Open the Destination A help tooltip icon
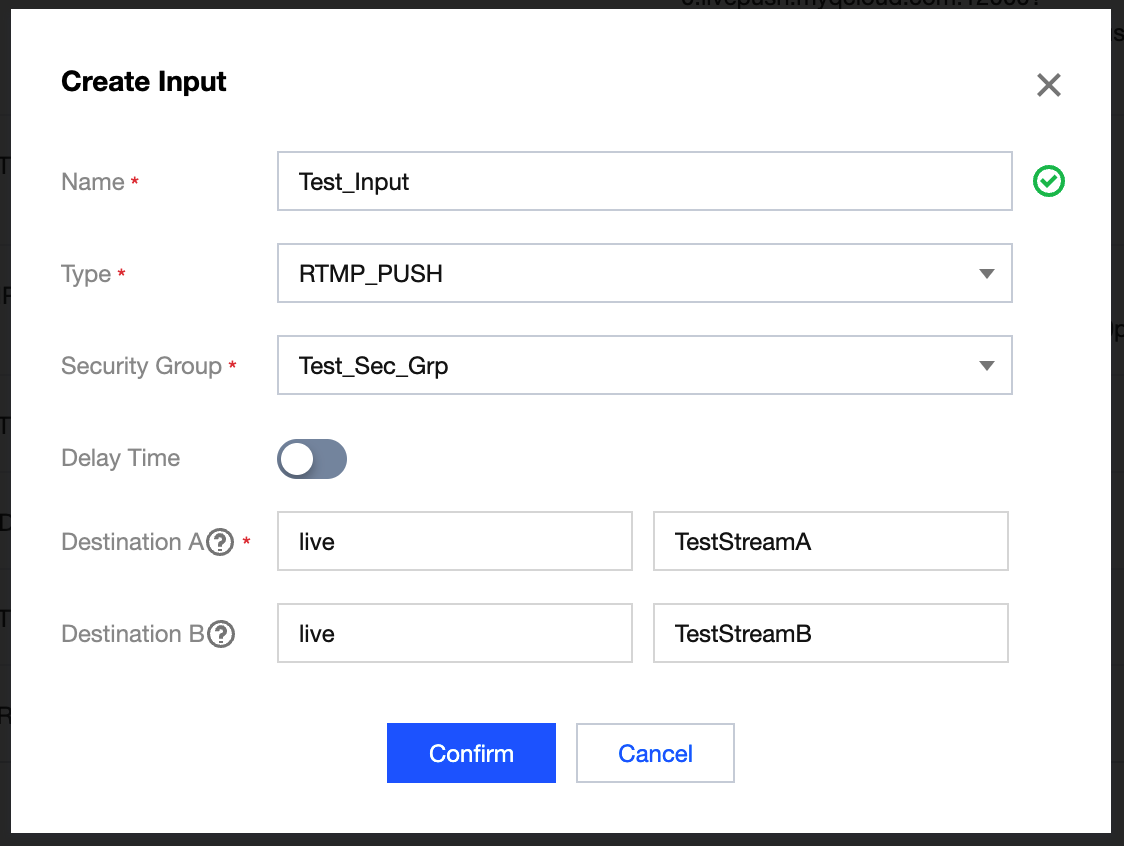1124x846 pixels. 220,542
